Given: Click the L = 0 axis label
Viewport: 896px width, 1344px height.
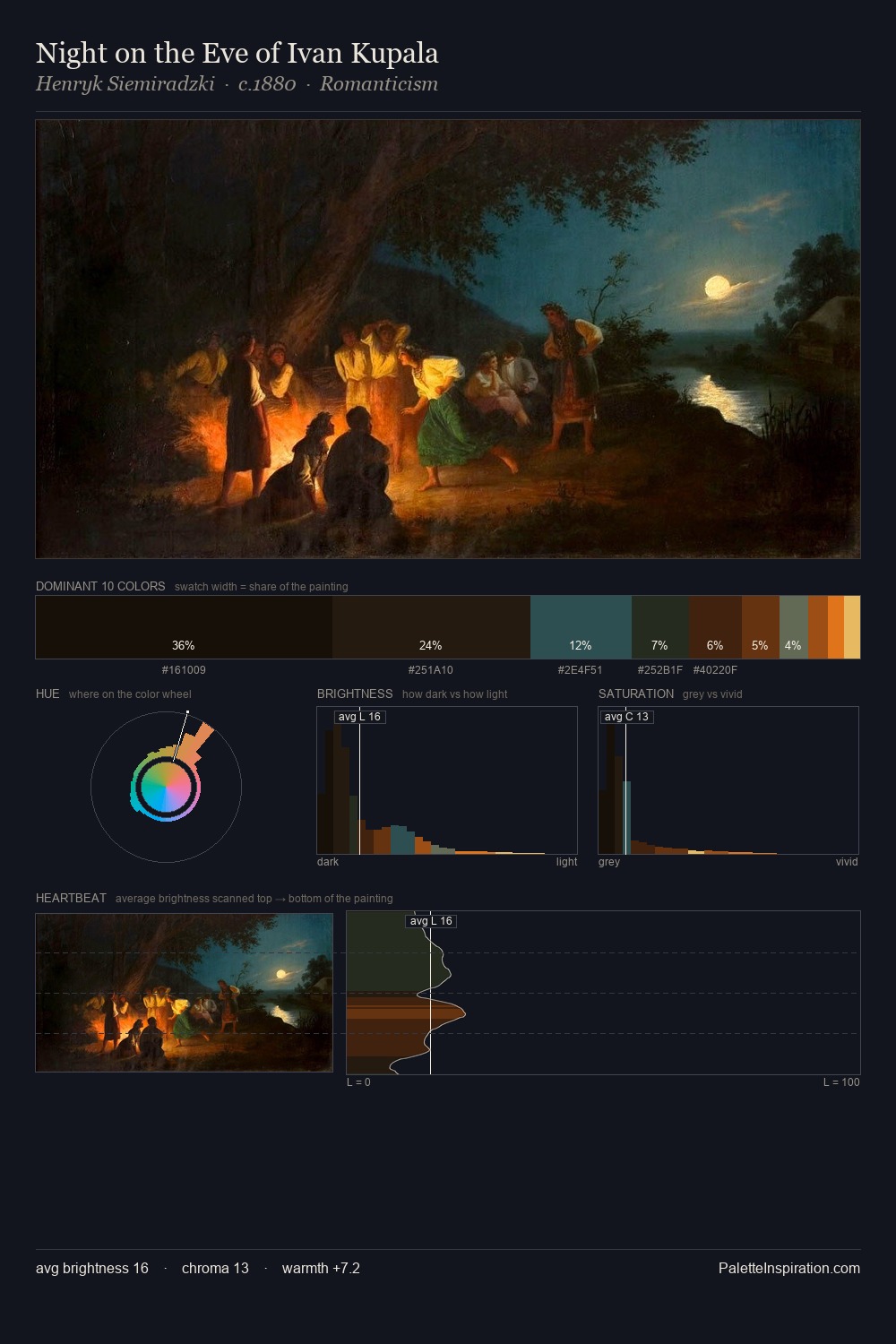Looking at the screenshot, I should (x=358, y=1082).
